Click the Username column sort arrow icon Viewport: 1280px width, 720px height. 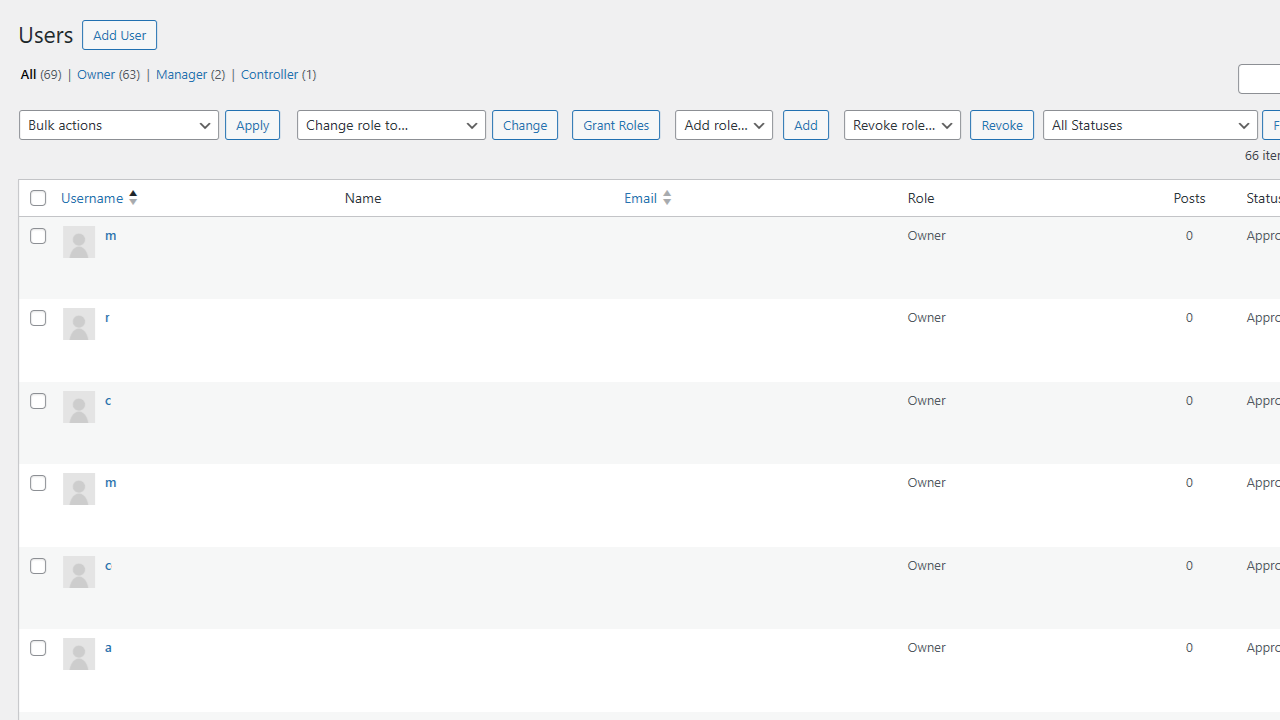pos(133,198)
